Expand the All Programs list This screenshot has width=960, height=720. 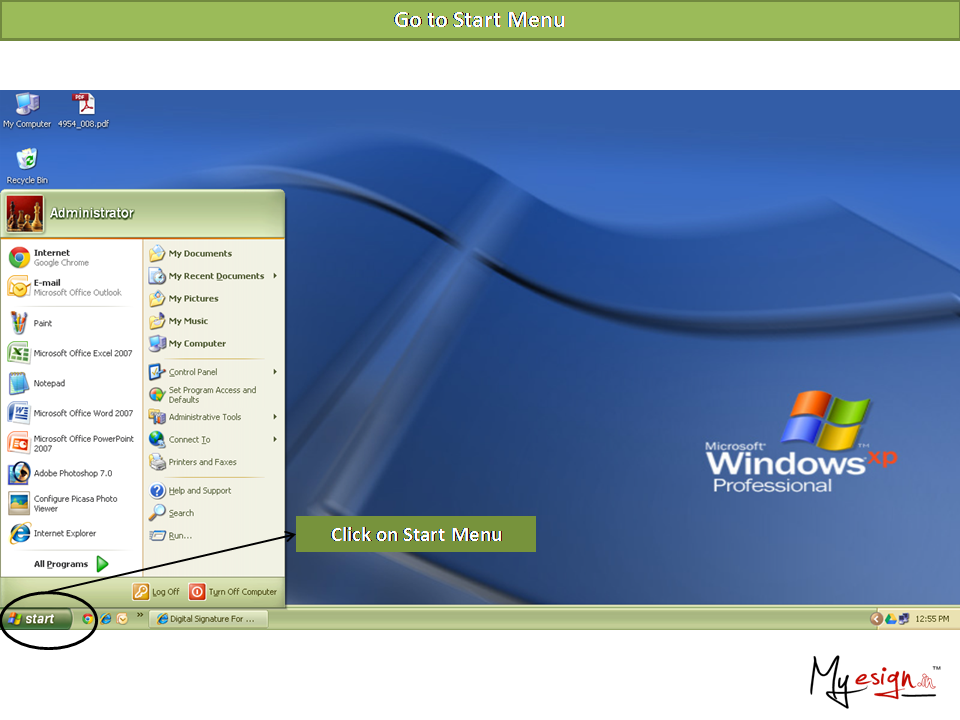70,564
